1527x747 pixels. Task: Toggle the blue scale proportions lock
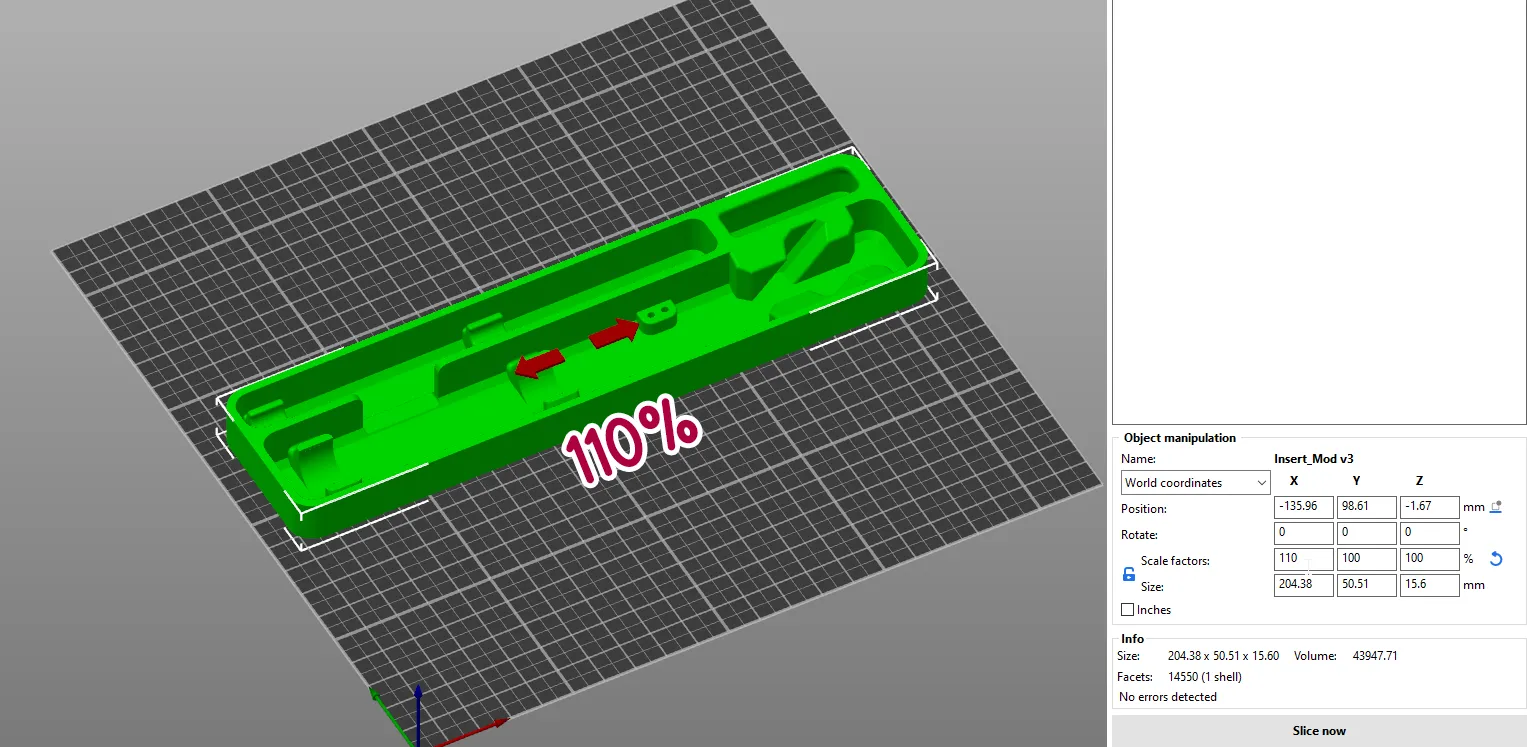pos(1129,574)
